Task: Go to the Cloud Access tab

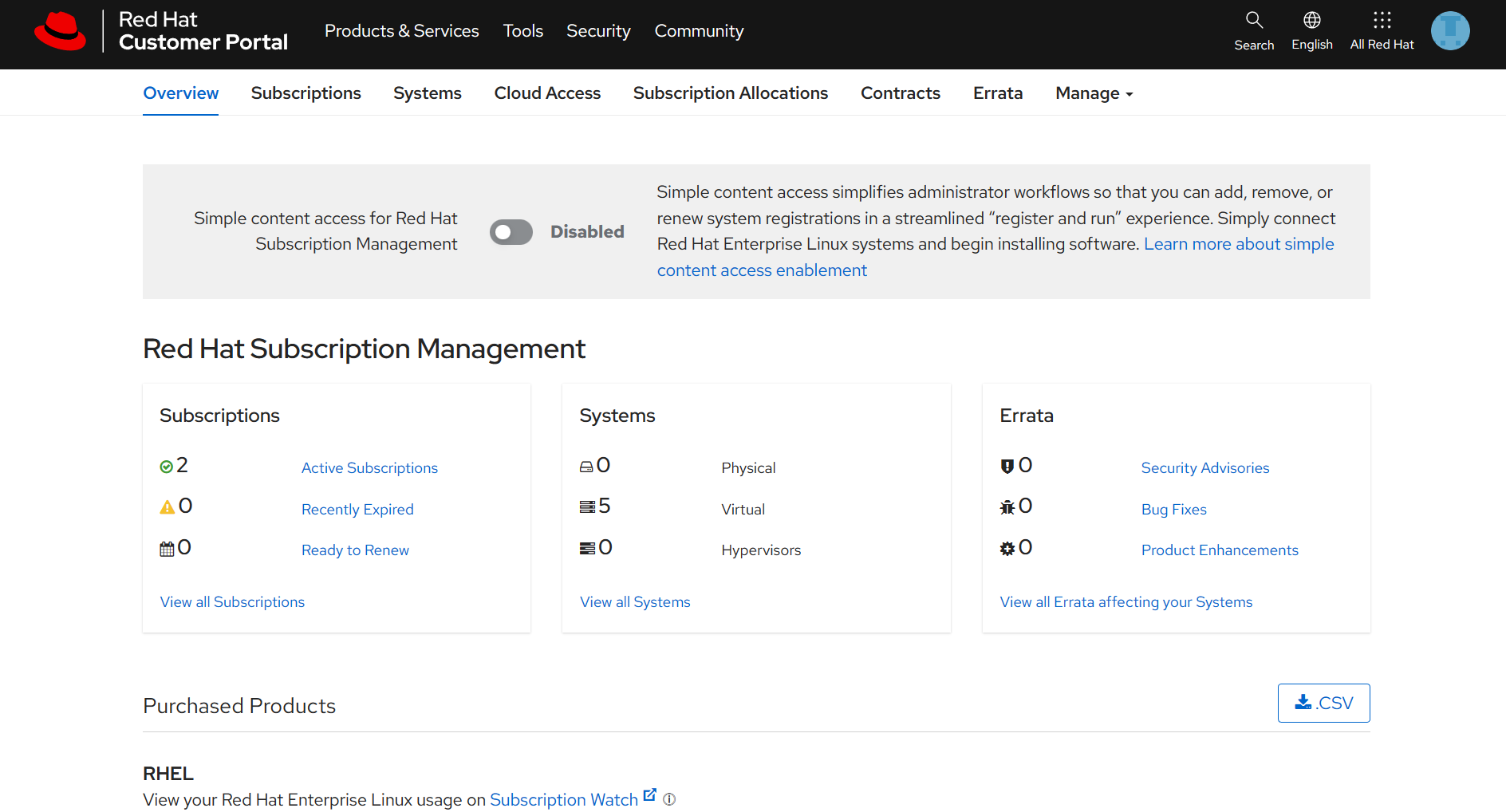Action: point(547,93)
